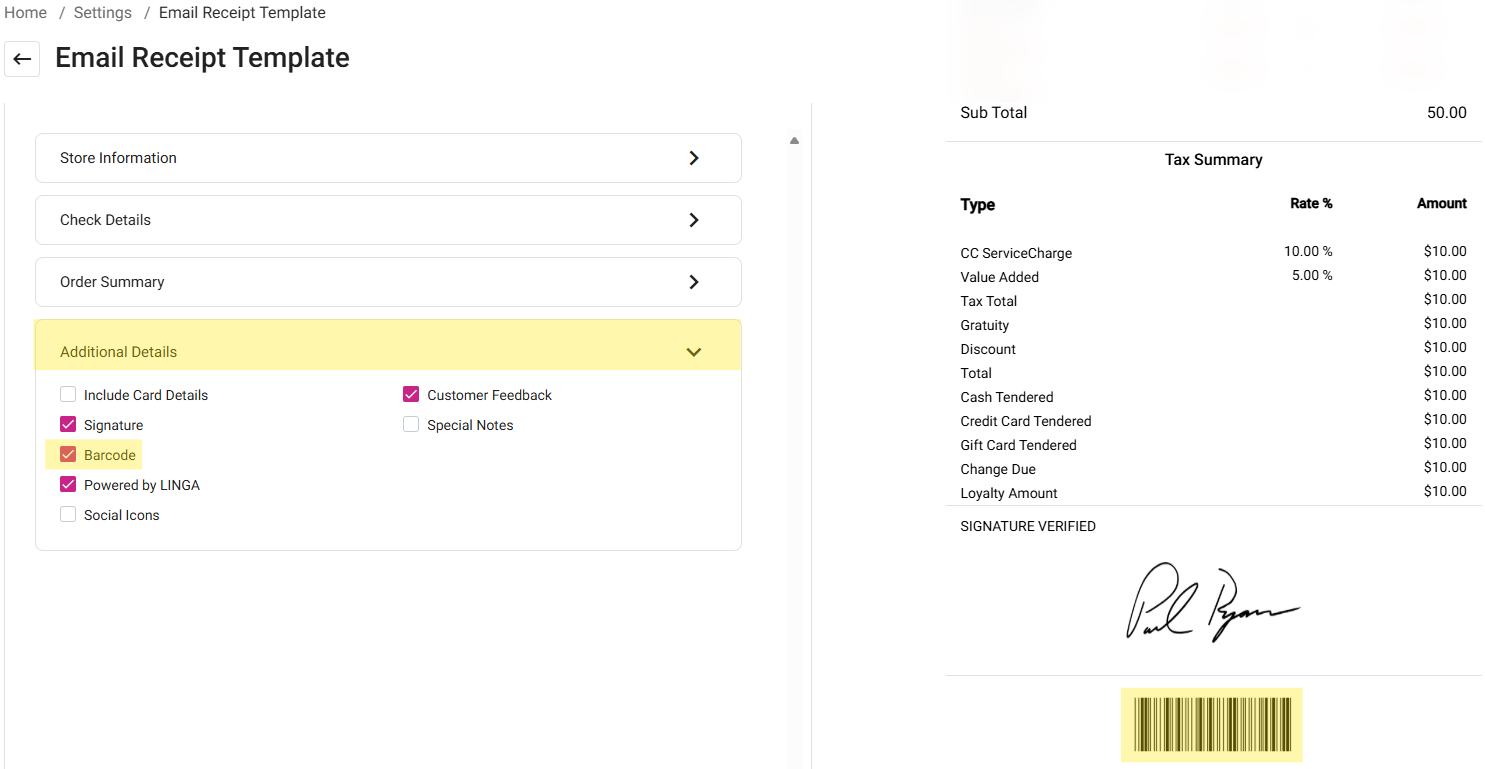Click the signature image in receipt preview
Viewport: 1485px width, 769px height.
[x=1211, y=602]
